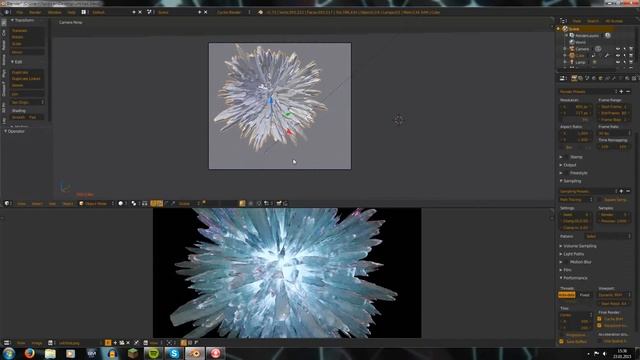640x360 pixels.
Task: Open the Sobol pattern dropdown
Action: [x=607, y=236]
